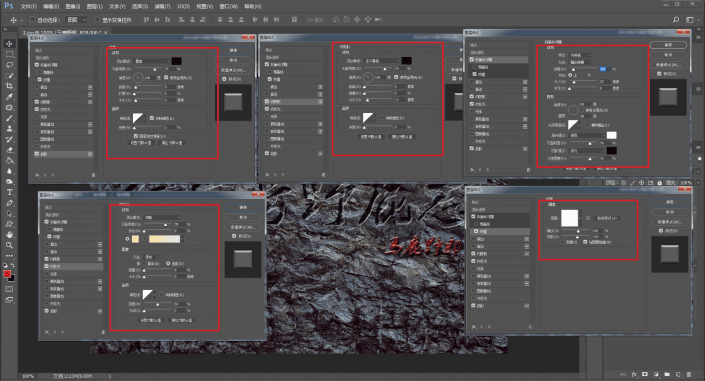
Task: Select the Move tool in the toolbox
Action: pyautogui.click(x=9, y=44)
